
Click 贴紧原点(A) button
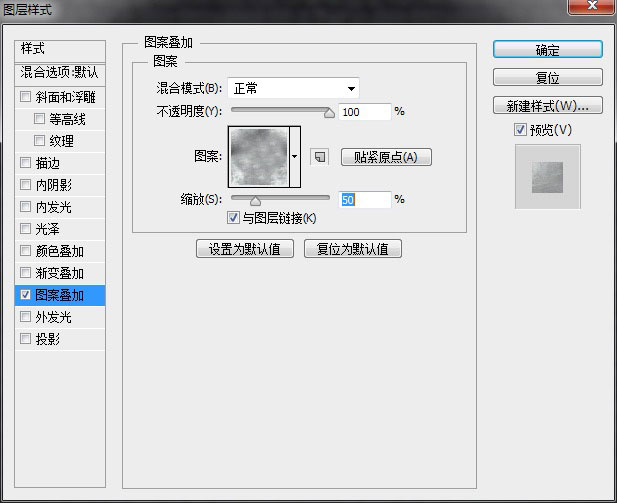[x=386, y=157]
